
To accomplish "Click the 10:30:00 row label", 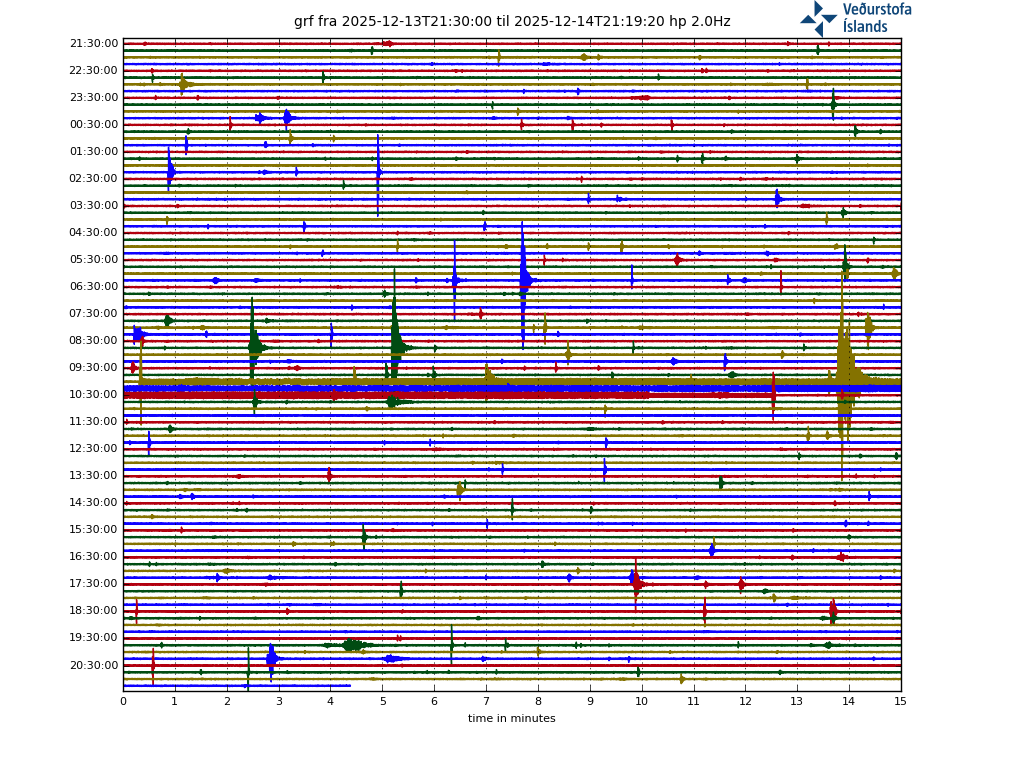I will (x=94, y=395).
